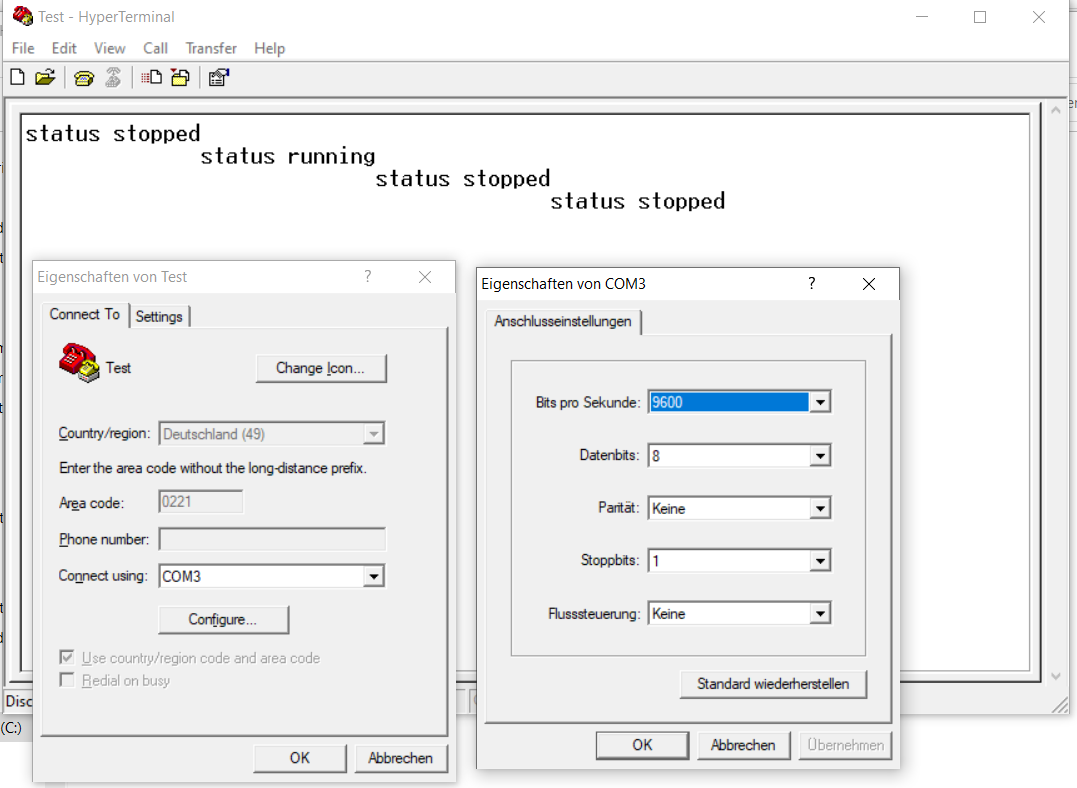Click the 'Configure...' button
The width and height of the screenshot is (1077, 788).
coord(223,620)
